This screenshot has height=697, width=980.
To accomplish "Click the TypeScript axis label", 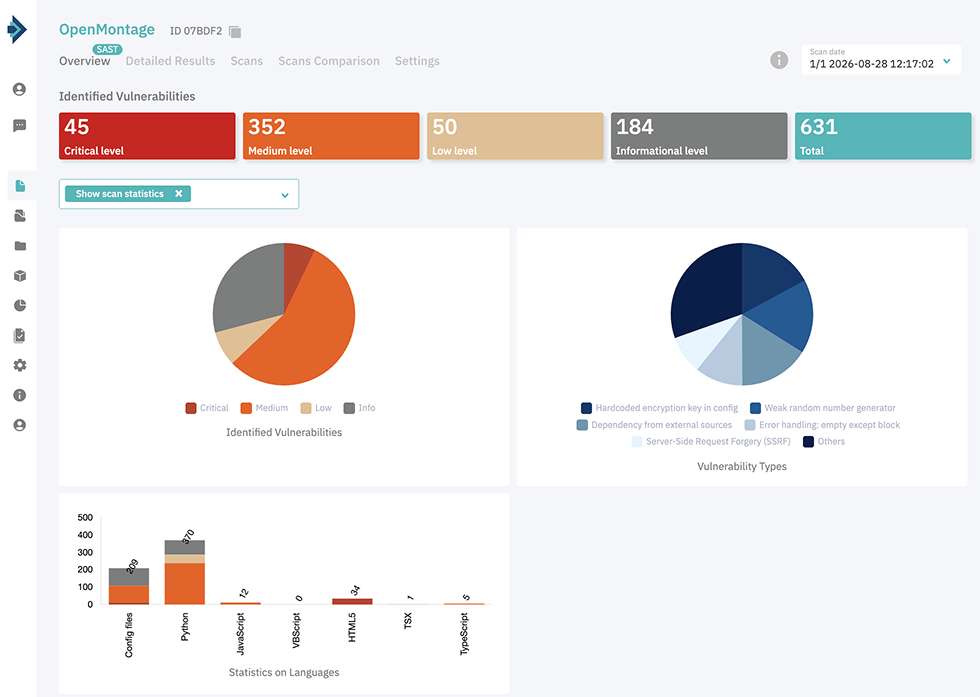I will [464, 634].
